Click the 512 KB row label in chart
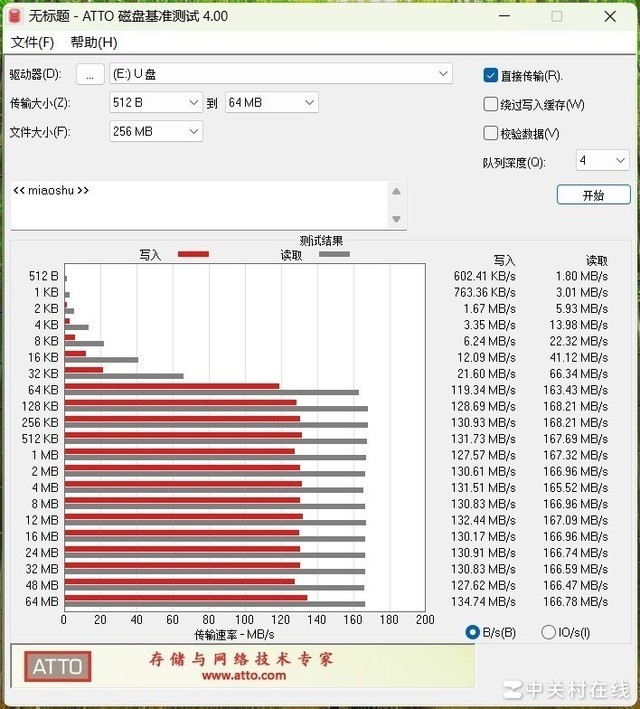Viewport: 640px width, 709px height. point(40,439)
